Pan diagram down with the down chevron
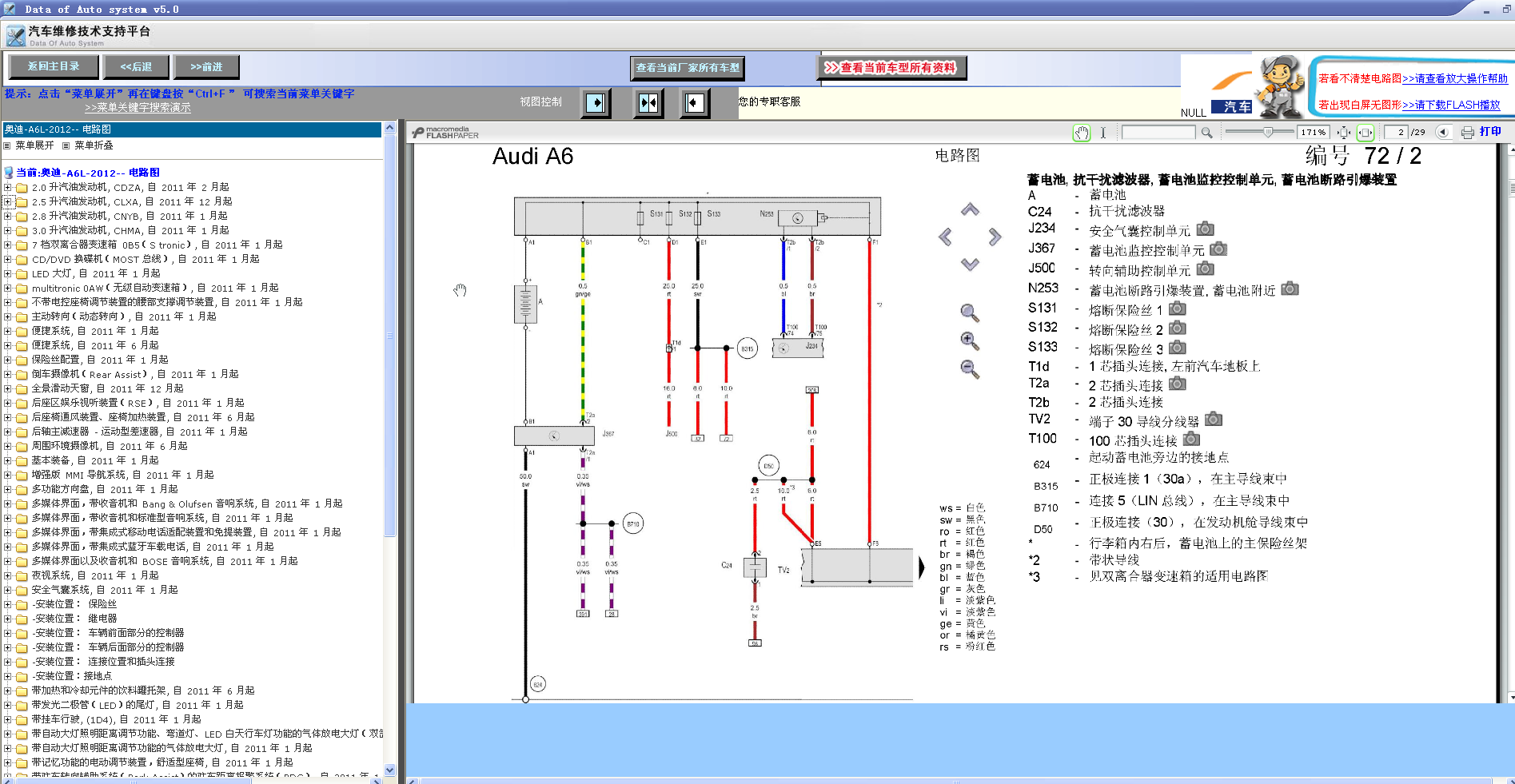The width and height of the screenshot is (1515, 784). pyautogui.click(x=970, y=265)
